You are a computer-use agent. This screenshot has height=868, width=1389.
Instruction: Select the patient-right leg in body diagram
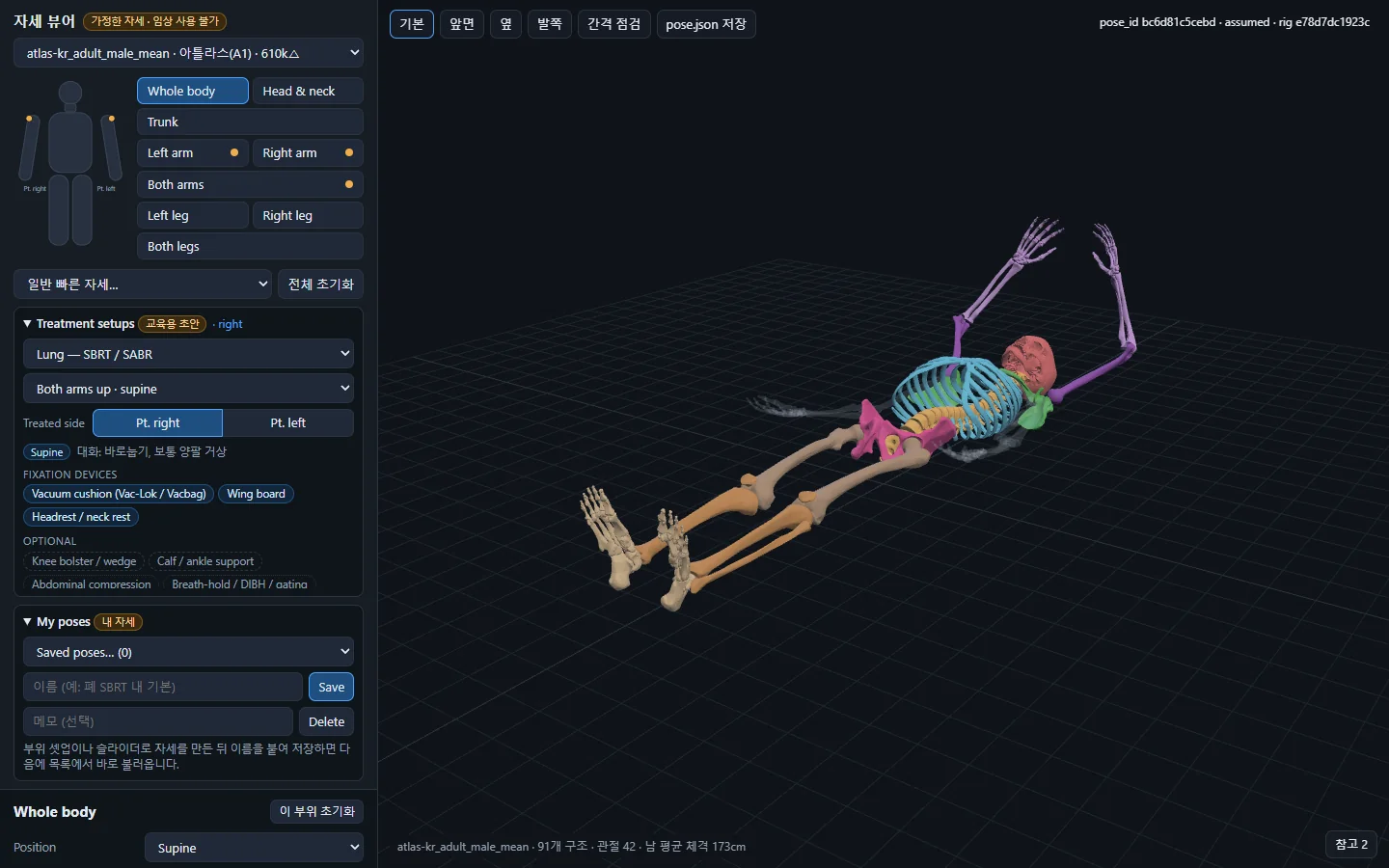58,209
